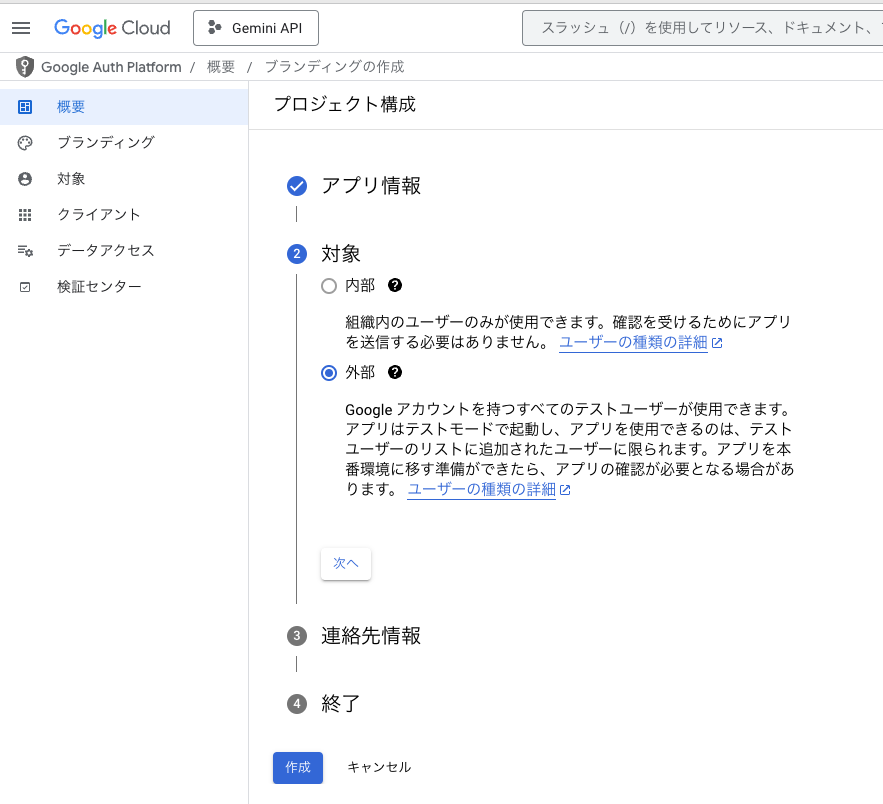883x804 pixels.
Task: Show help for 外部 option
Action: (395, 372)
